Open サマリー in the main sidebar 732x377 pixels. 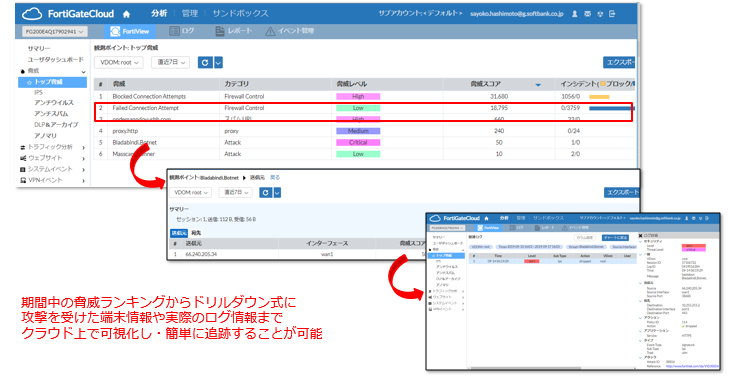click(38, 49)
